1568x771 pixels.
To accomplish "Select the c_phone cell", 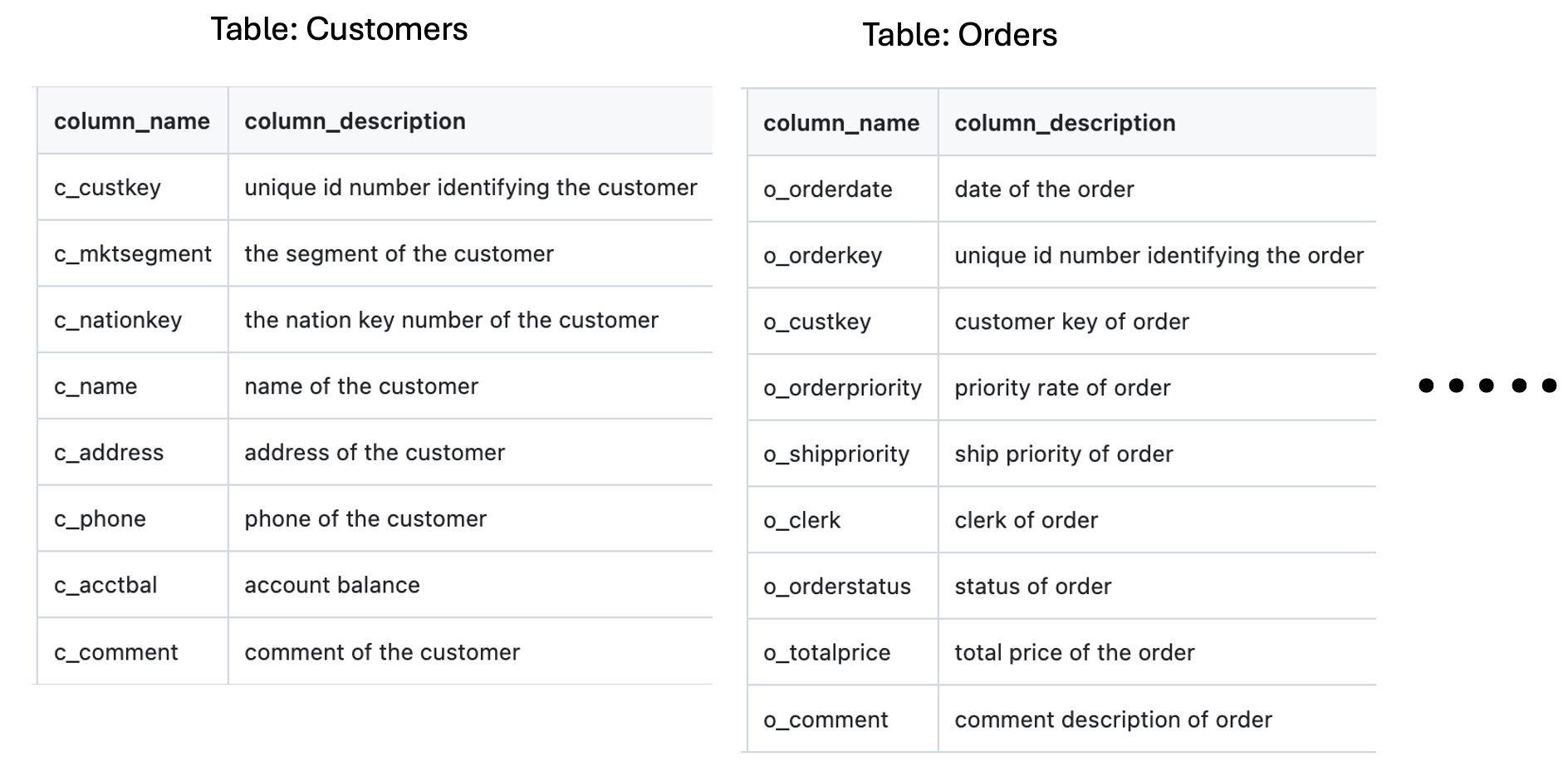I will (x=100, y=519).
